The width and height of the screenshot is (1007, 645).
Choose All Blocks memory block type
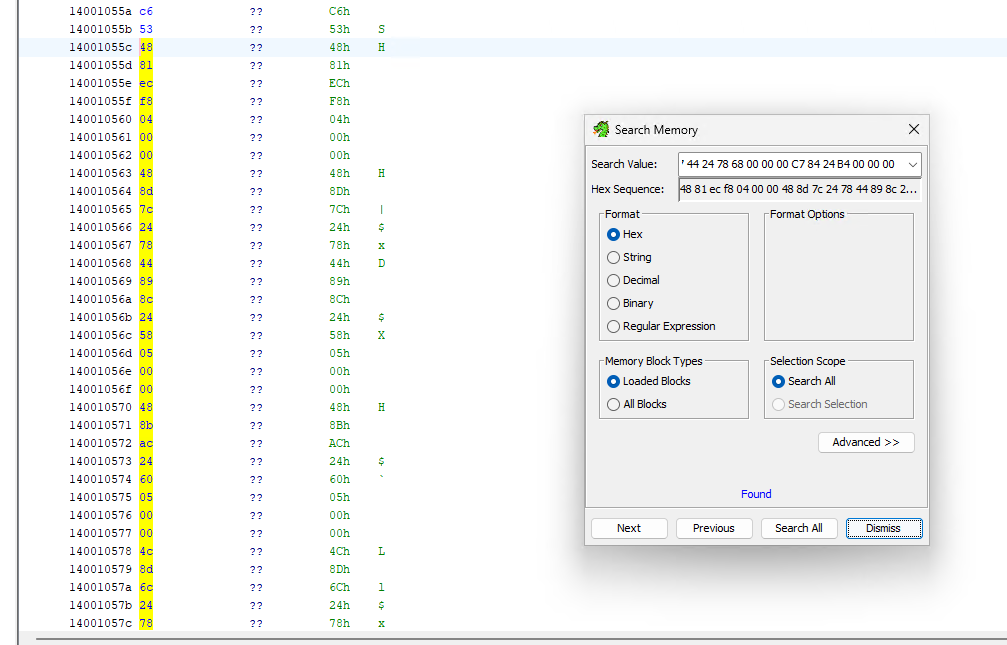pos(614,404)
